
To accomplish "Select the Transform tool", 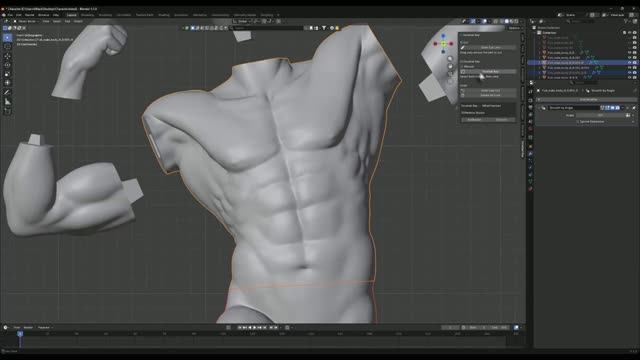I will click(x=7, y=83).
